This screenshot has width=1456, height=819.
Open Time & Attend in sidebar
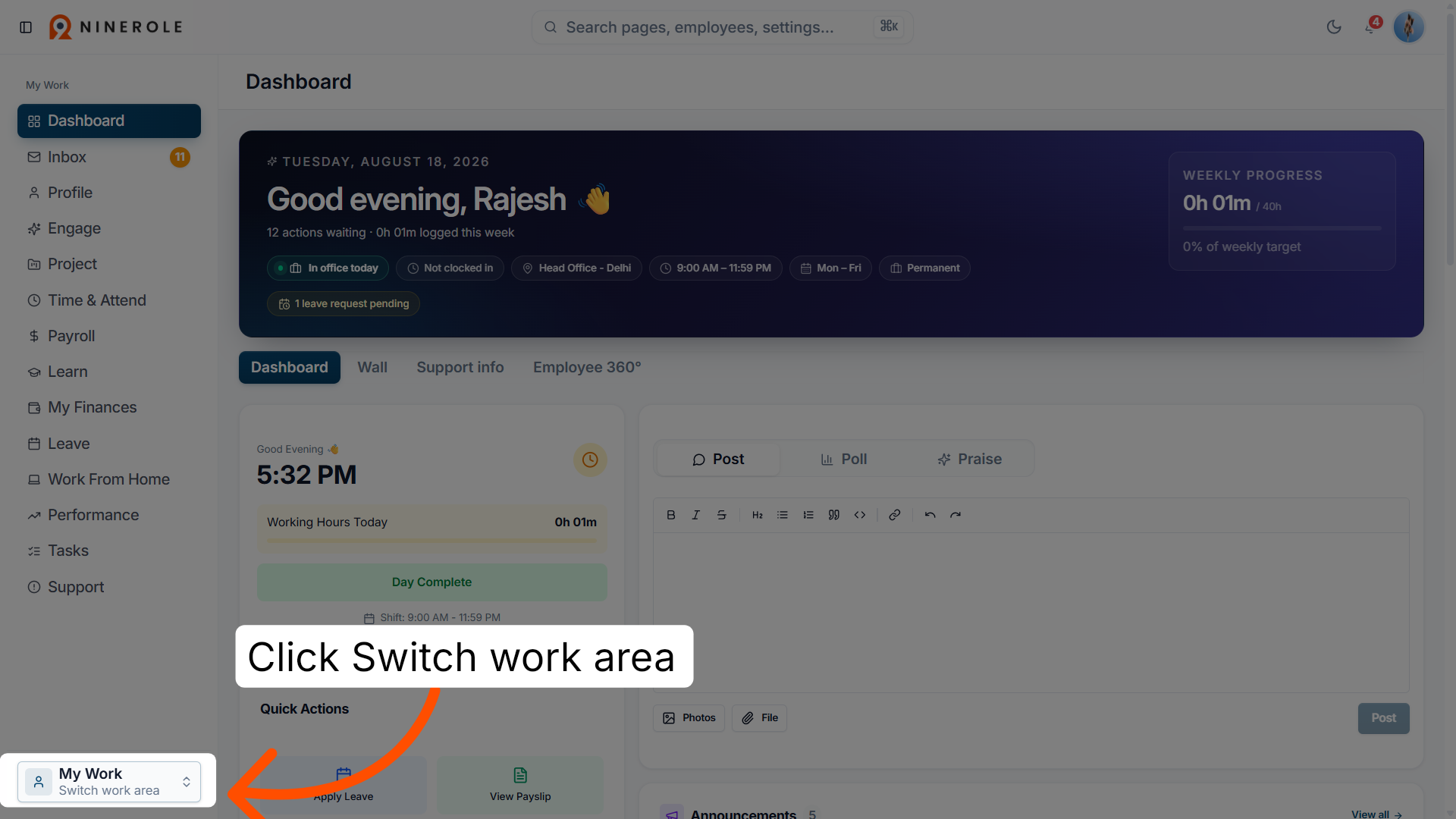tap(109, 300)
